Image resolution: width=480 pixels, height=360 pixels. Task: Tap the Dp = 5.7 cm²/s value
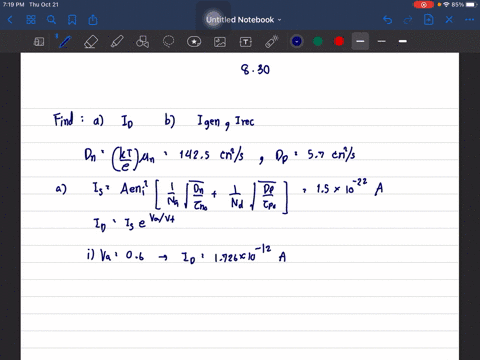315,155
